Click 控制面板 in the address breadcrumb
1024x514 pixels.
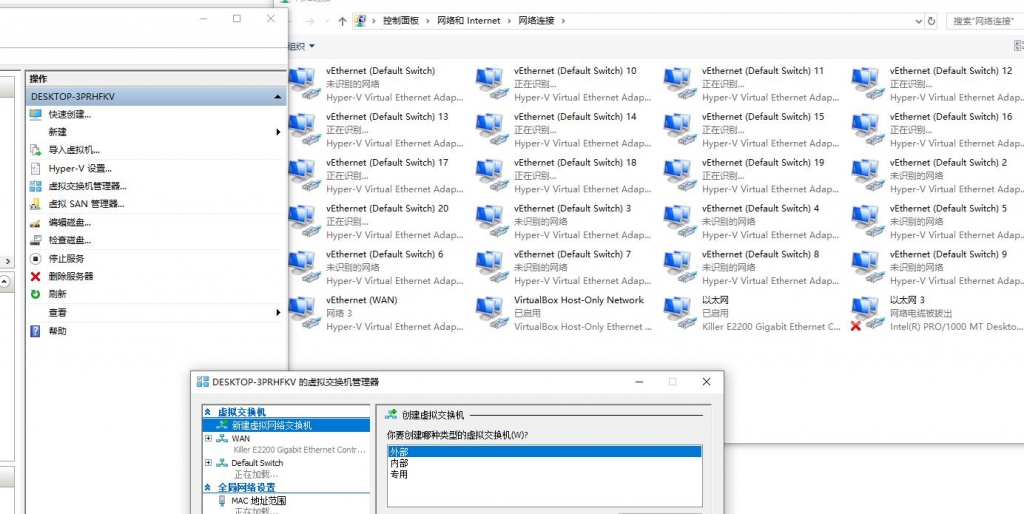(x=400, y=21)
